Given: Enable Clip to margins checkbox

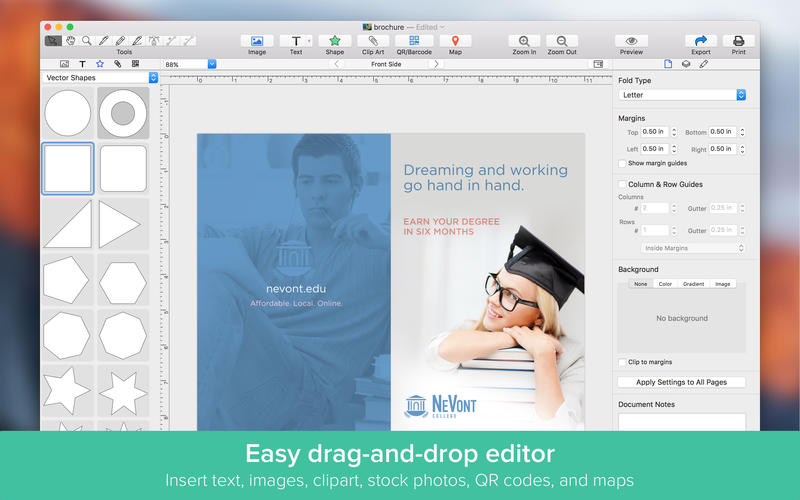Looking at the screenshot, I should 622,362.
